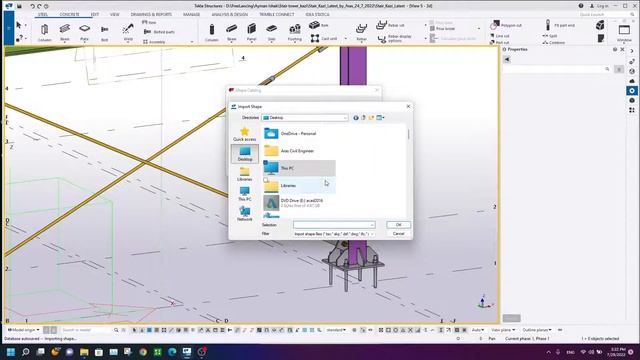The image size is (640, 360).
Task: Click the Redo arrow in title bar
Action: coord(39,6)
